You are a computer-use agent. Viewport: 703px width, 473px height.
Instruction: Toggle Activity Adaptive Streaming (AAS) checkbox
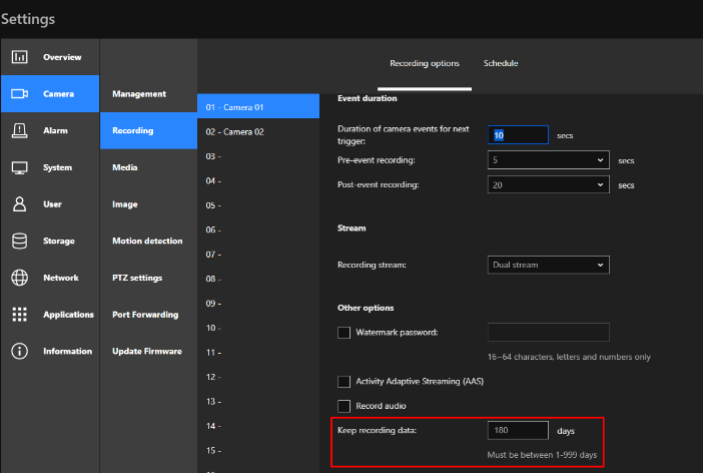click(x=344, y=381)
